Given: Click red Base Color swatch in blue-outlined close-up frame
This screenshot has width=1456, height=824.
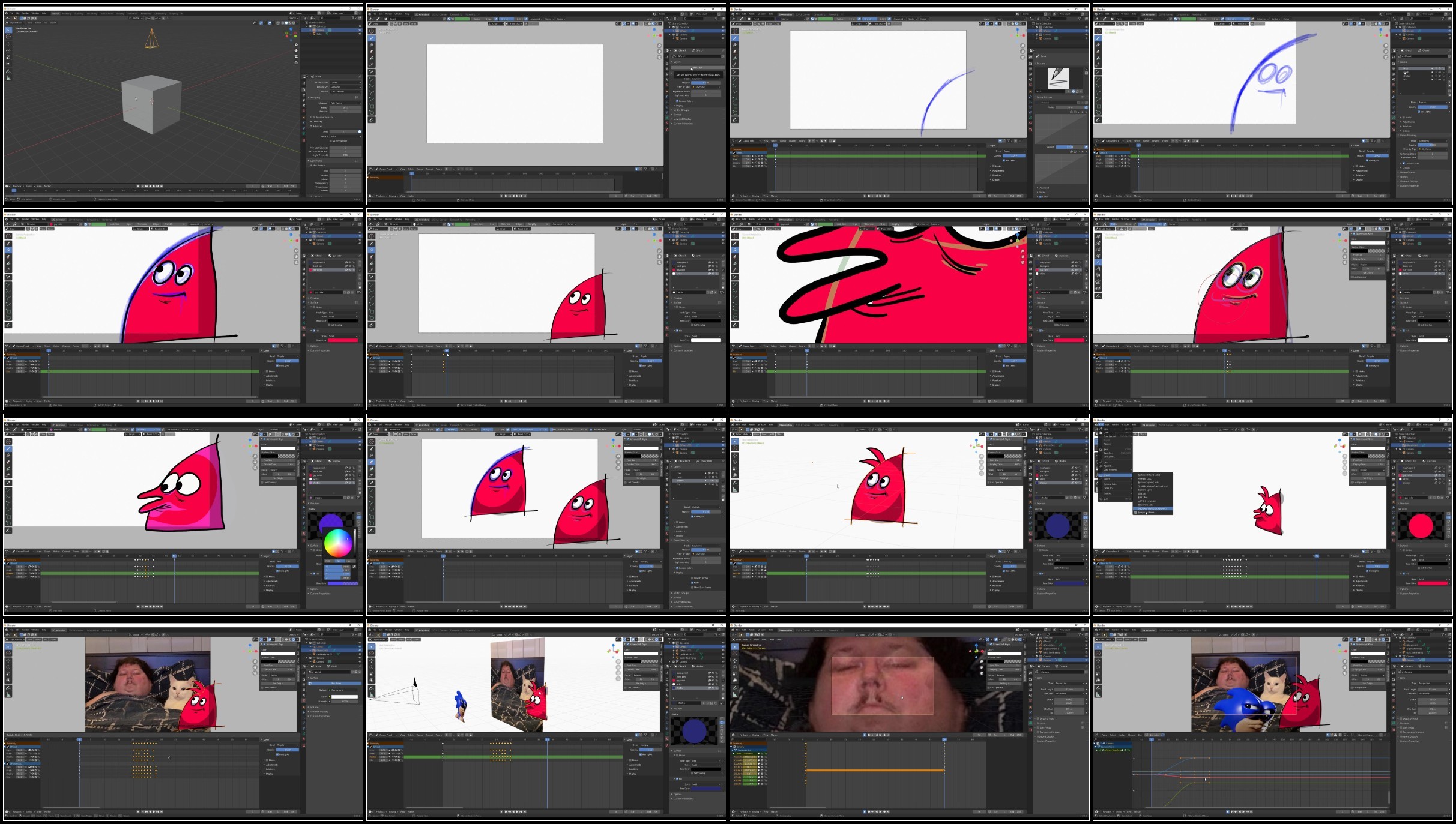Looking at the screenshot, I should 343,340.
